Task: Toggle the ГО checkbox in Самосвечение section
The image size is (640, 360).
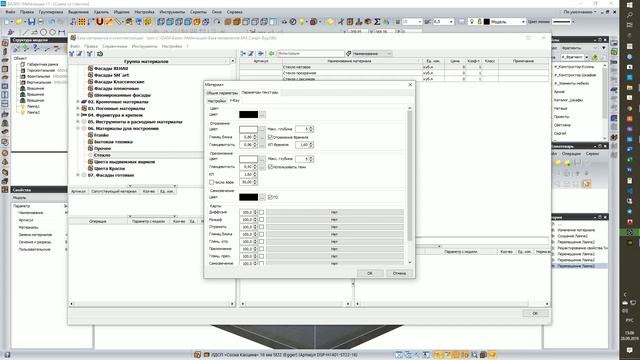Action: click(270, 197)
